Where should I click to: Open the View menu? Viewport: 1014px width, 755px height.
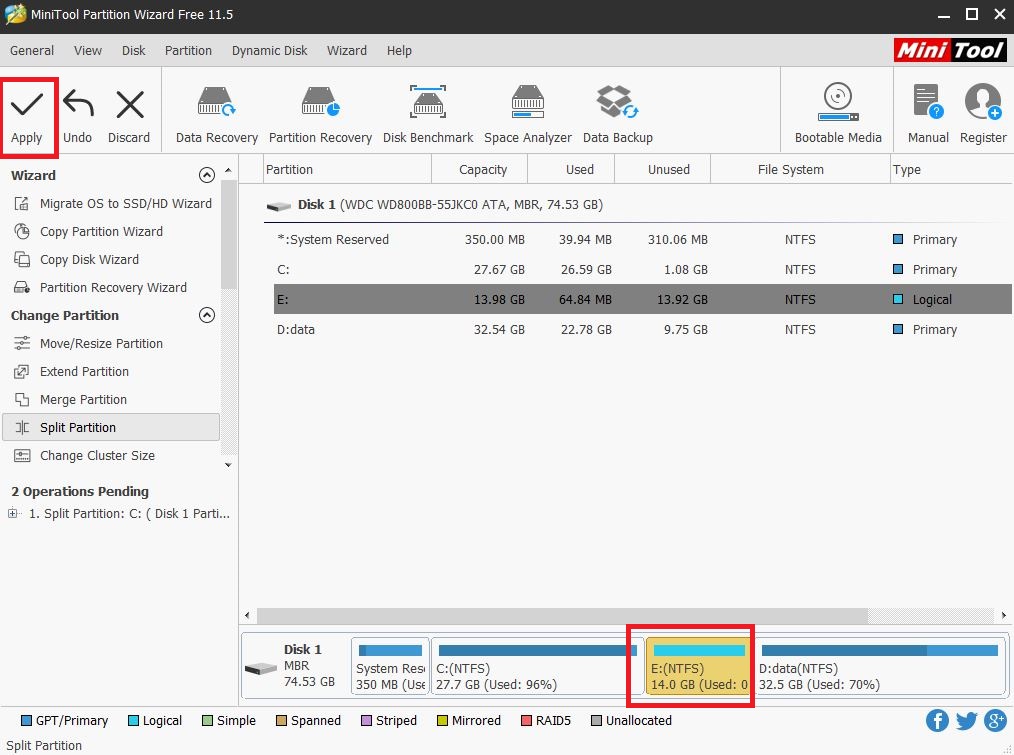click(87, 50)
